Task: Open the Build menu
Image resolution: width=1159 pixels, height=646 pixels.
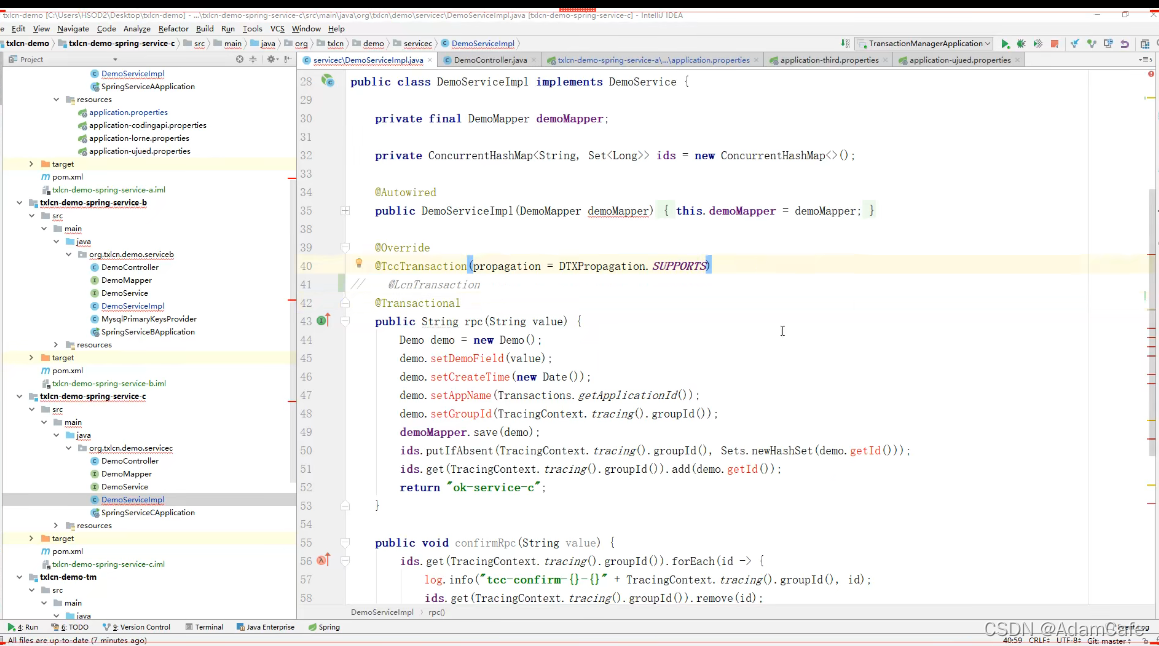Action: [205, 29]
